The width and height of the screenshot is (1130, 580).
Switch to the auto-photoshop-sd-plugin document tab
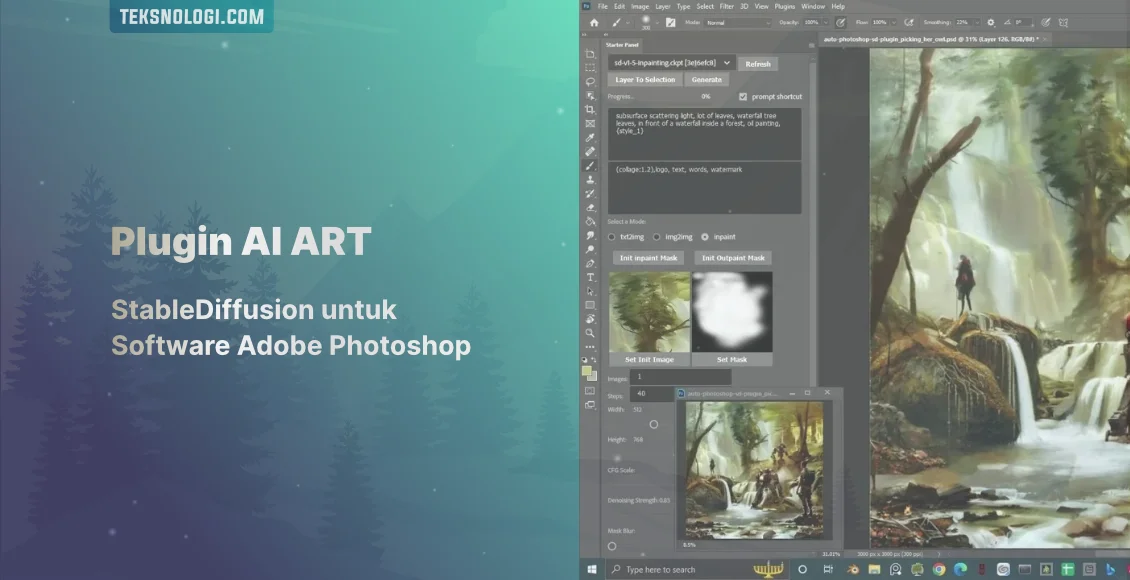click(935, 39)
